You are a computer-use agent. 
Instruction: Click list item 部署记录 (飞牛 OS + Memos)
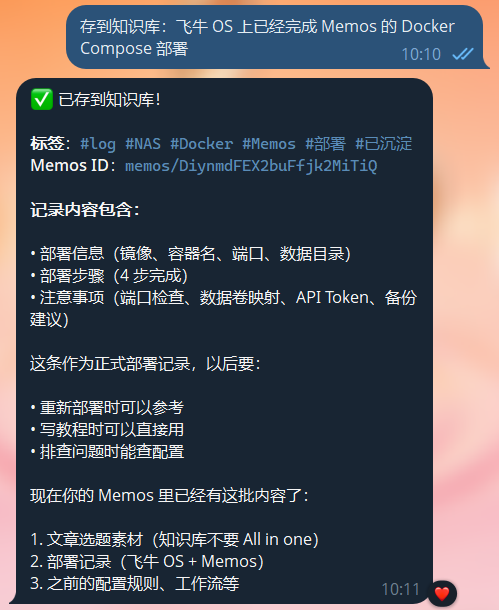point(147,561)
